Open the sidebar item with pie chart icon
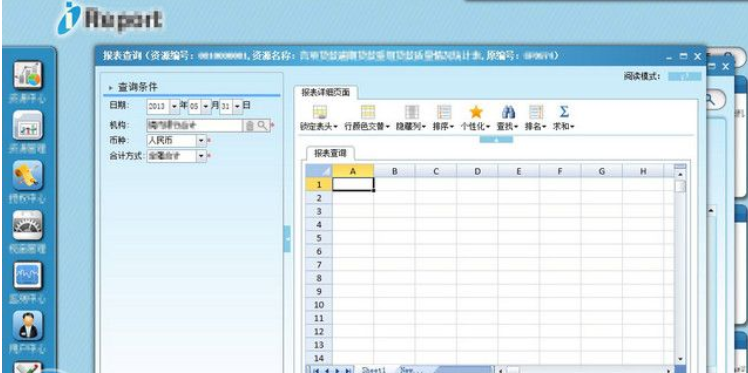 pos(28,75)
